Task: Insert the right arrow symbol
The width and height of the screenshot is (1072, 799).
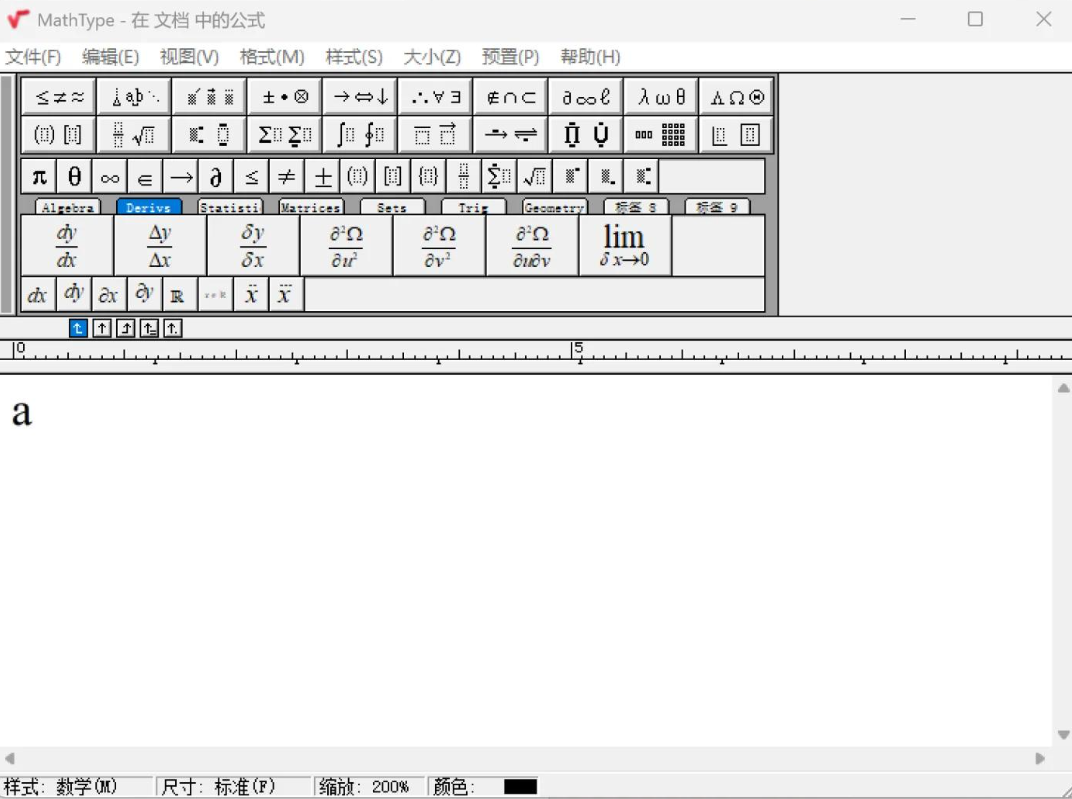Action: pos(181,177)
